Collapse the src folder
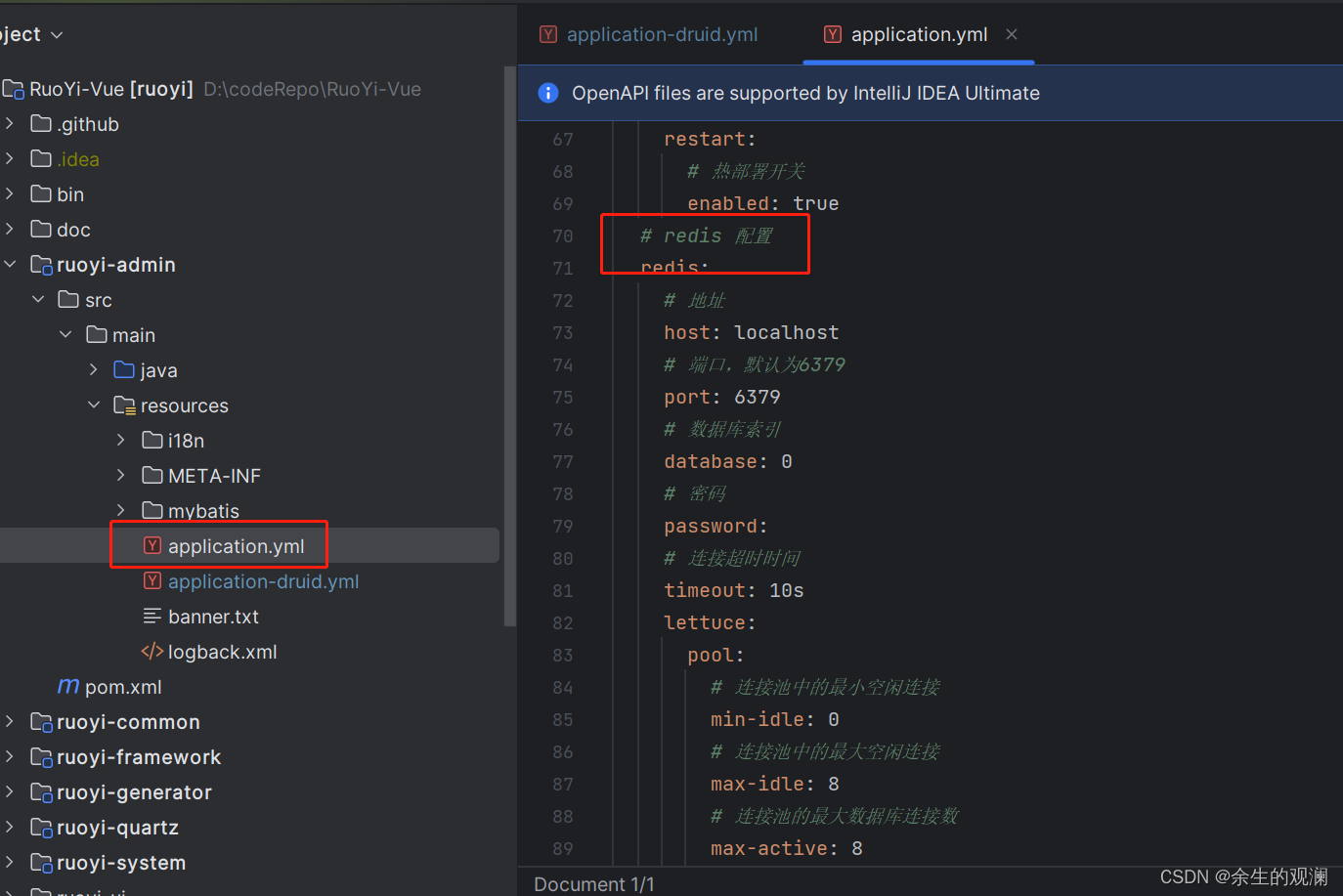The image size is (1343, 896). pyautogui.click(x=38, y=300)
